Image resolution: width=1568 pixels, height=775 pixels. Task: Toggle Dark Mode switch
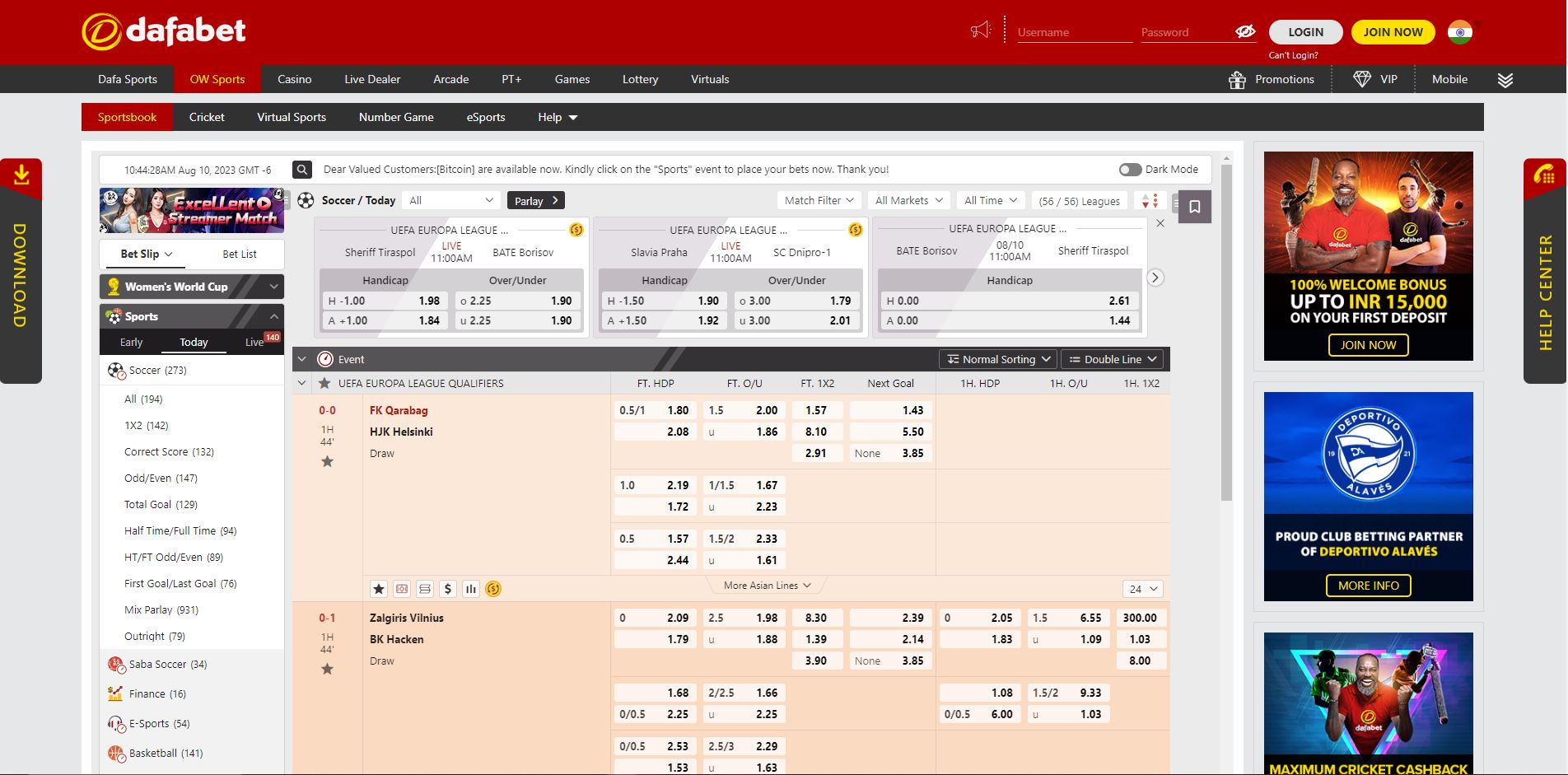(1129, 170)
